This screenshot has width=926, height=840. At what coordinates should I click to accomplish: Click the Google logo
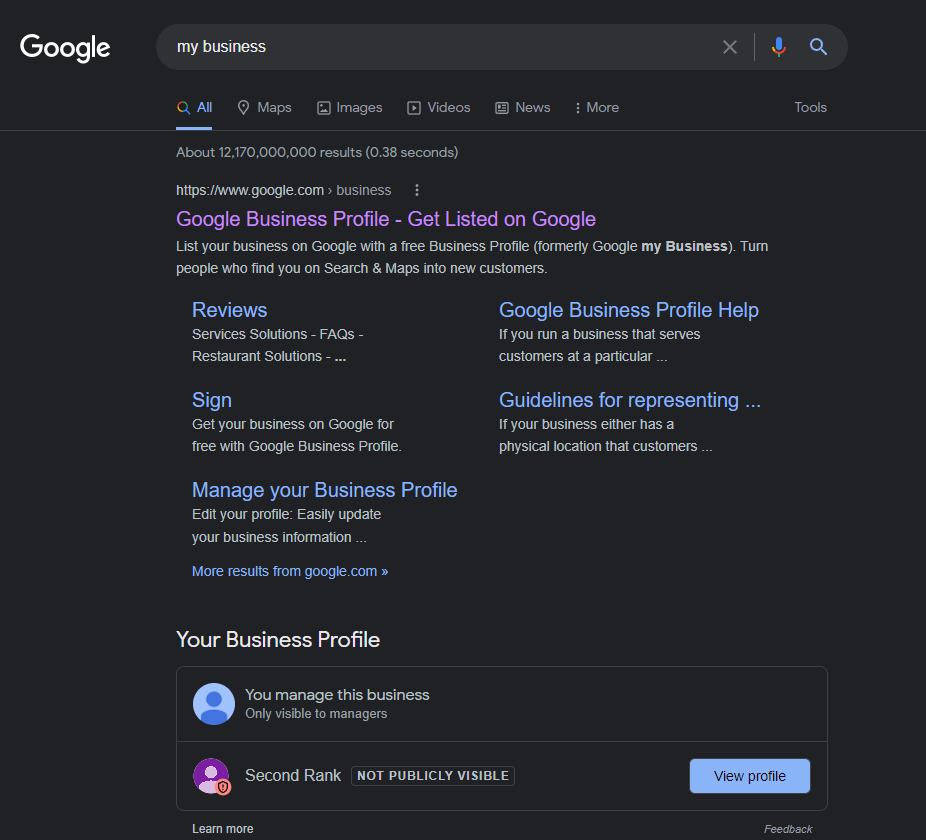[x=64, y=48]
